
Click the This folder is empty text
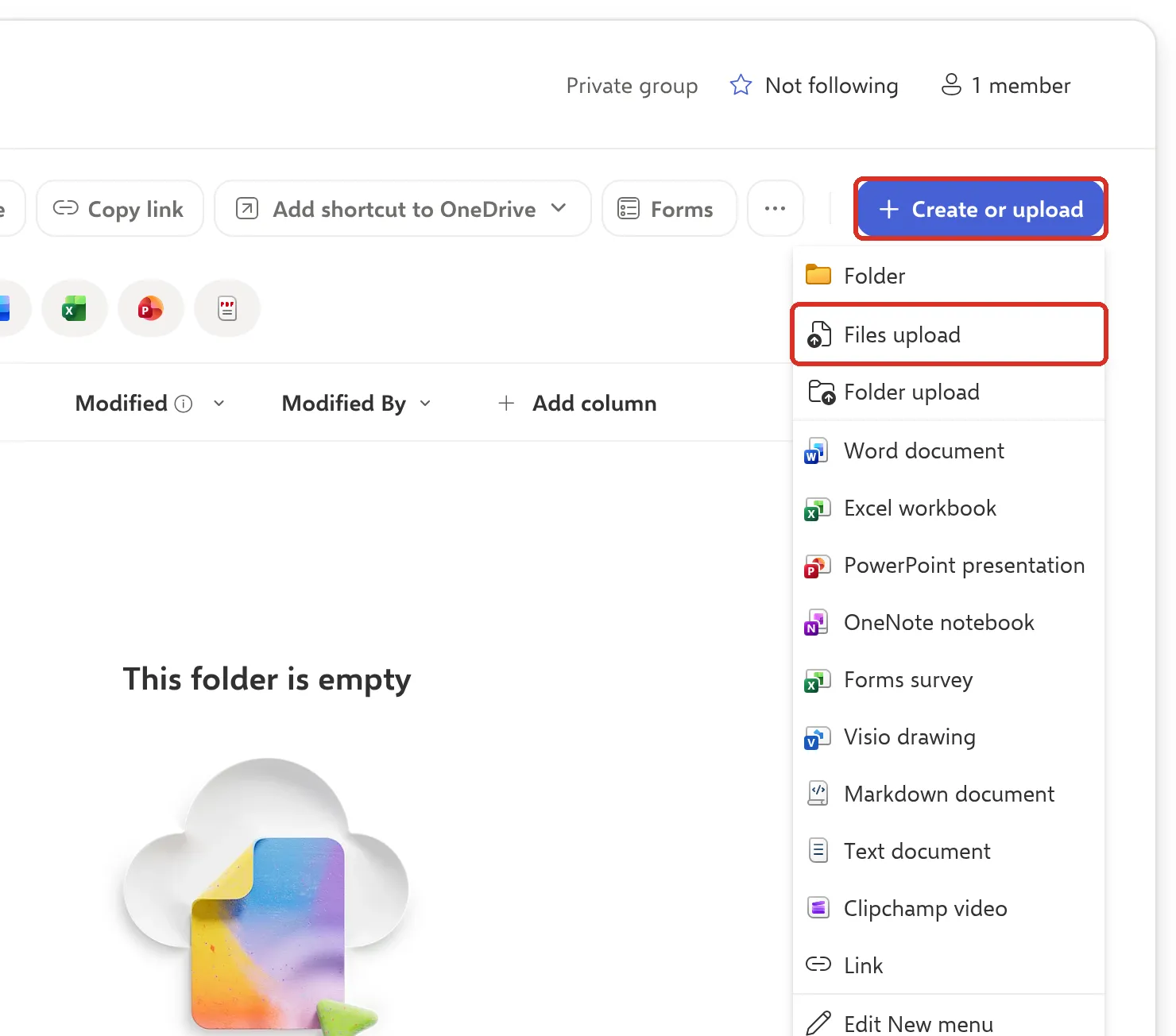point(267,679)
